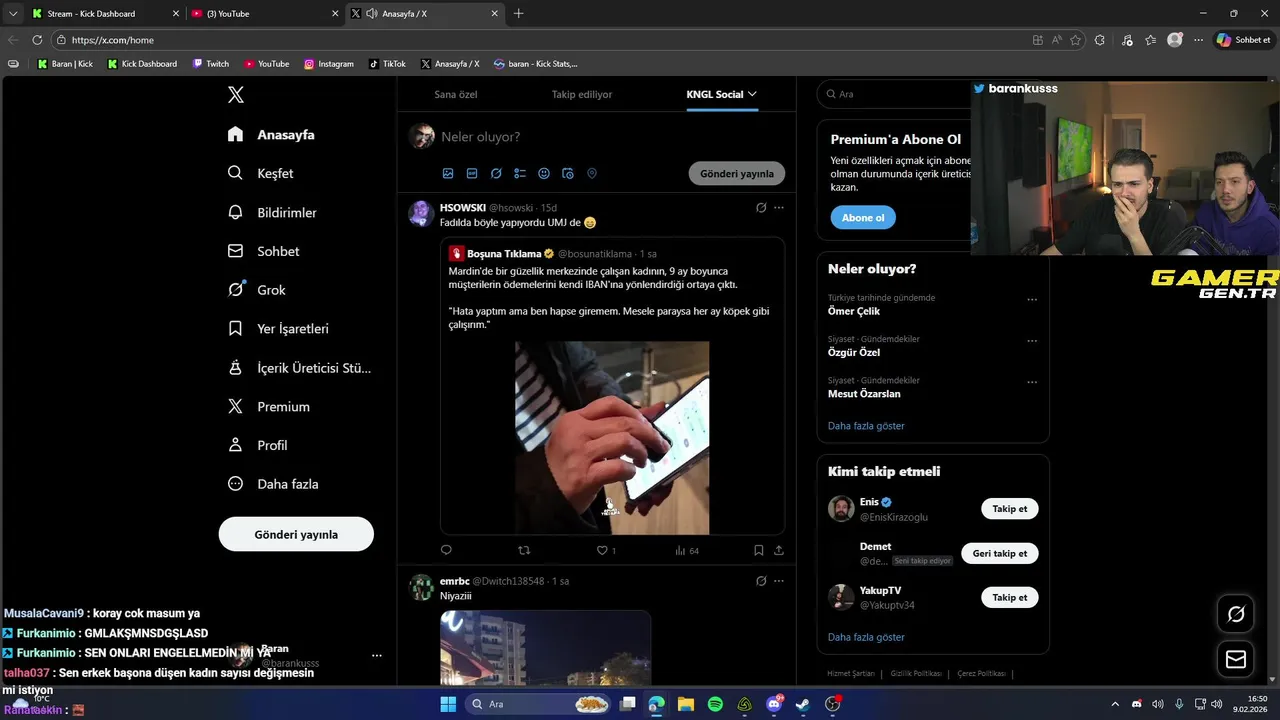Click the sidebar Gönderi yayınla button
This screenshot has height=720, width=1280.
pyautogui.click(x=296, y=534)
